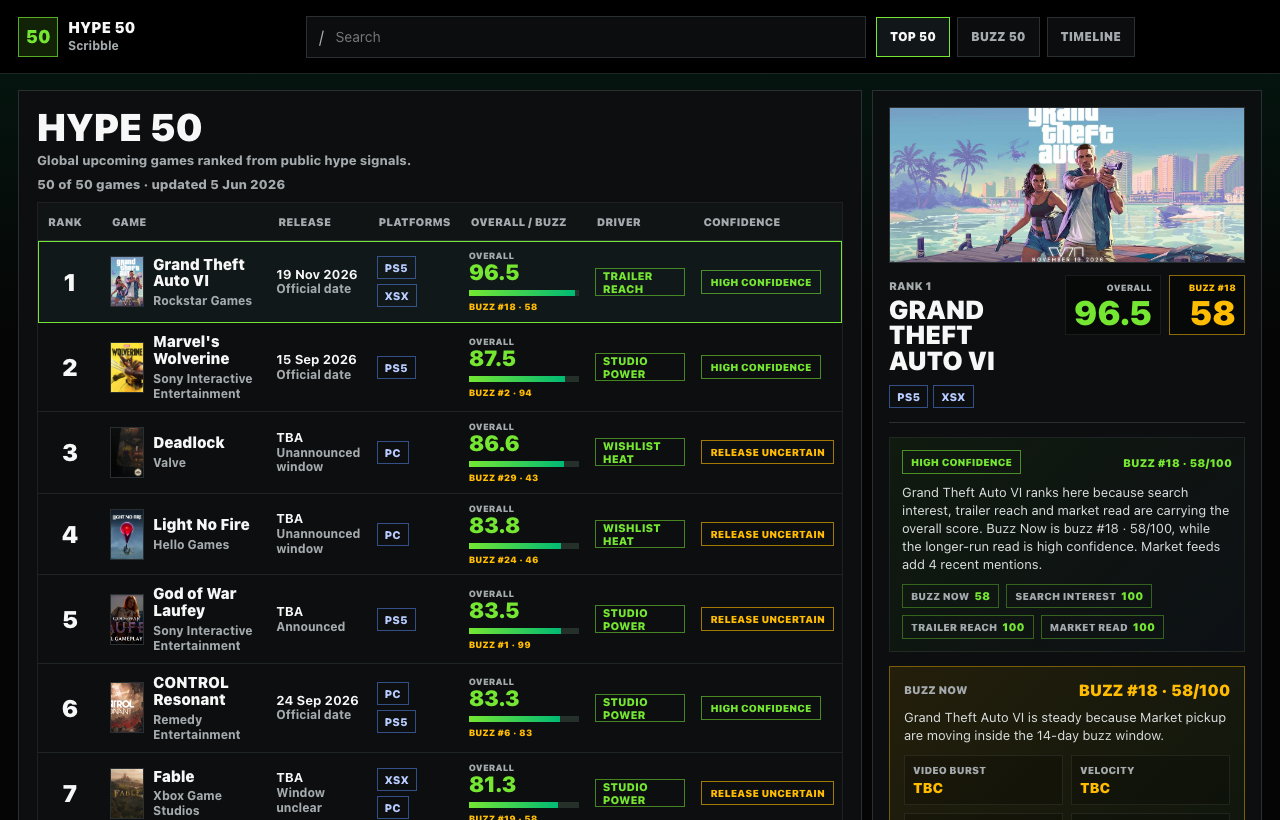Click the XSX badge in detail panel
The height and width of the screenshot is (820, 1280).
click(x=953, y=397)
